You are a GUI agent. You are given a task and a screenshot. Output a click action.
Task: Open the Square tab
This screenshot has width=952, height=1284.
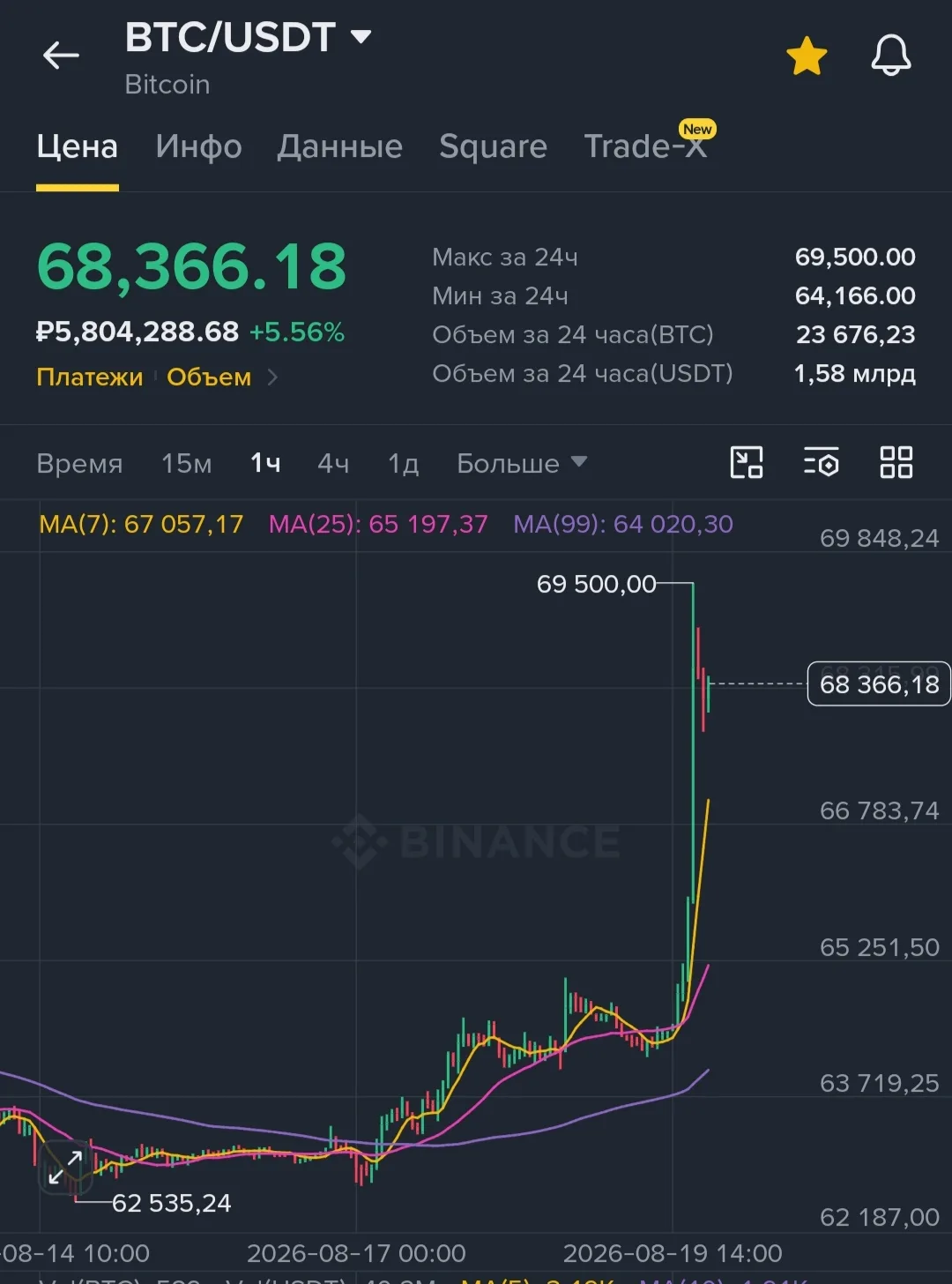click(x=493, y=146)
